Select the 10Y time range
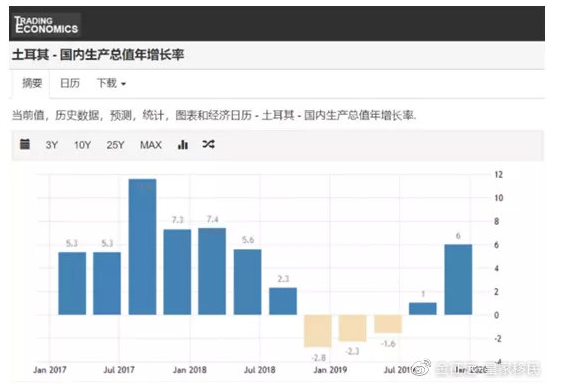 click(82, 145)
